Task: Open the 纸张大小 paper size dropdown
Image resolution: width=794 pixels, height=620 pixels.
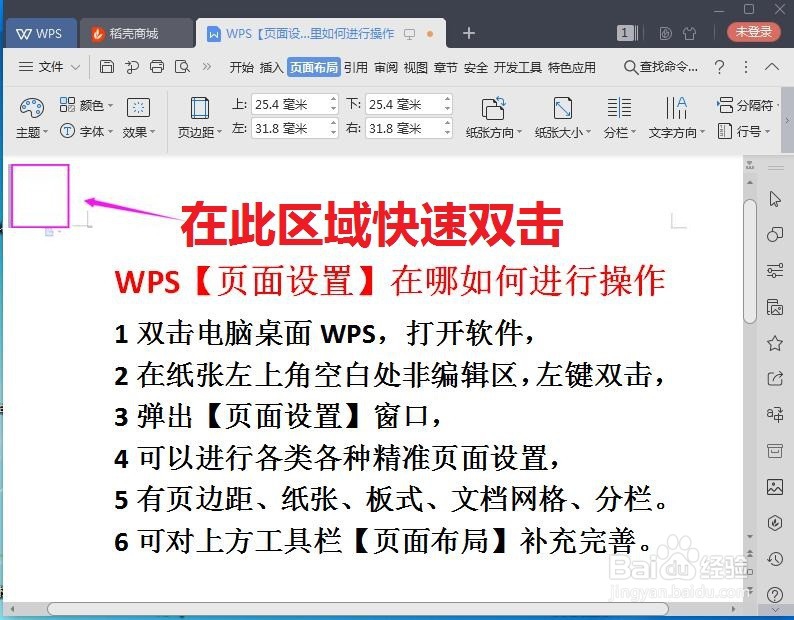Action: tap(563, 119)
